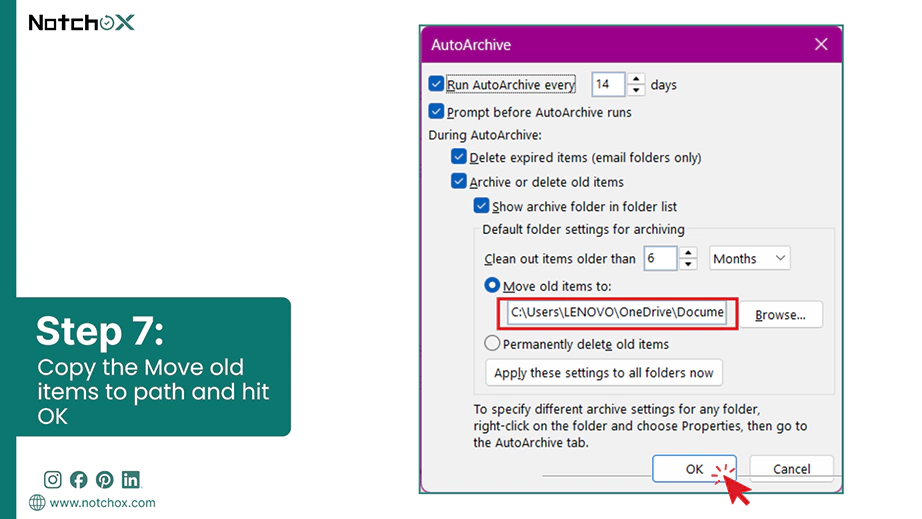Click the AutoArchive title bar text
Screen dimensions: 922x519
tap(471, 45)
